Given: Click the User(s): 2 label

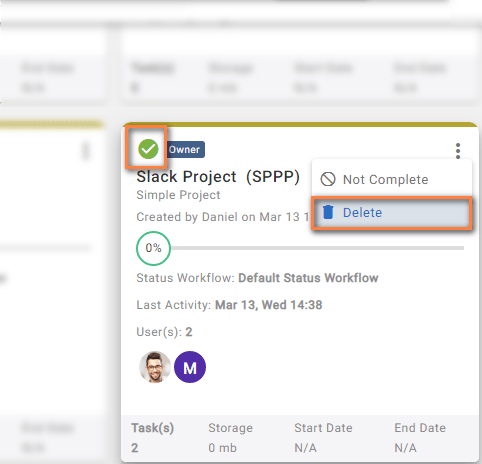Looking at the screenshot, I should [164, 332].
